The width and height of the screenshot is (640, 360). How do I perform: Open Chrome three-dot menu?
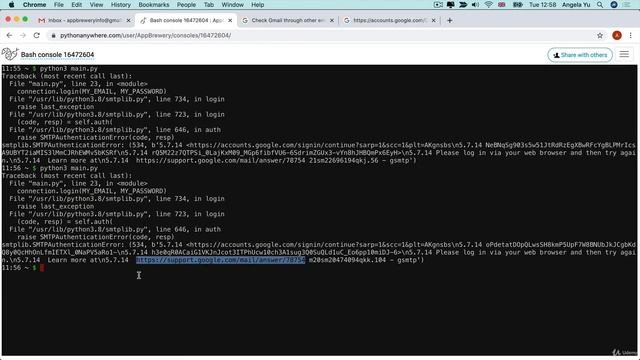pos(631,36)
